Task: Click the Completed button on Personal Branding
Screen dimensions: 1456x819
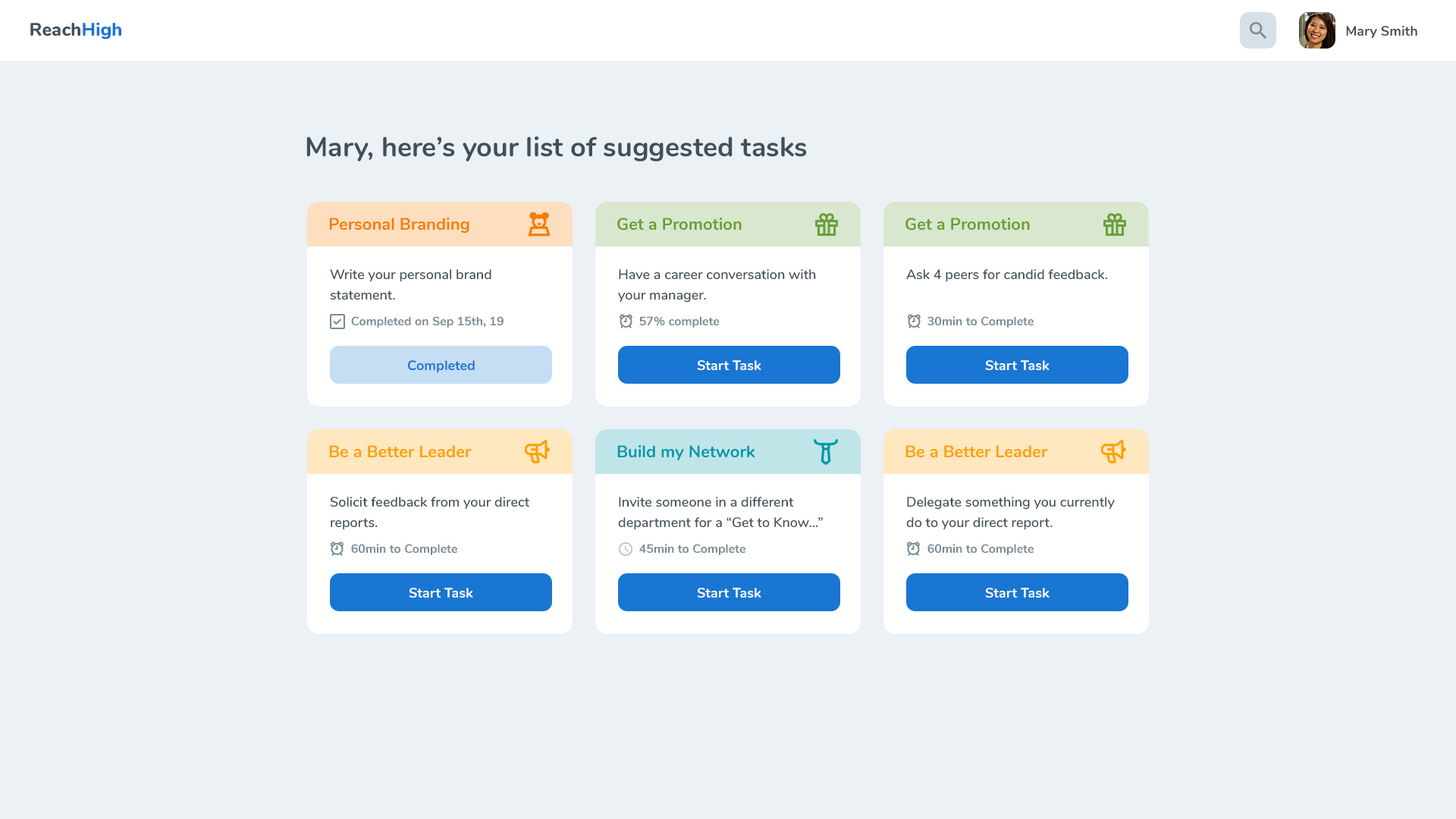Action: (441, 365)
